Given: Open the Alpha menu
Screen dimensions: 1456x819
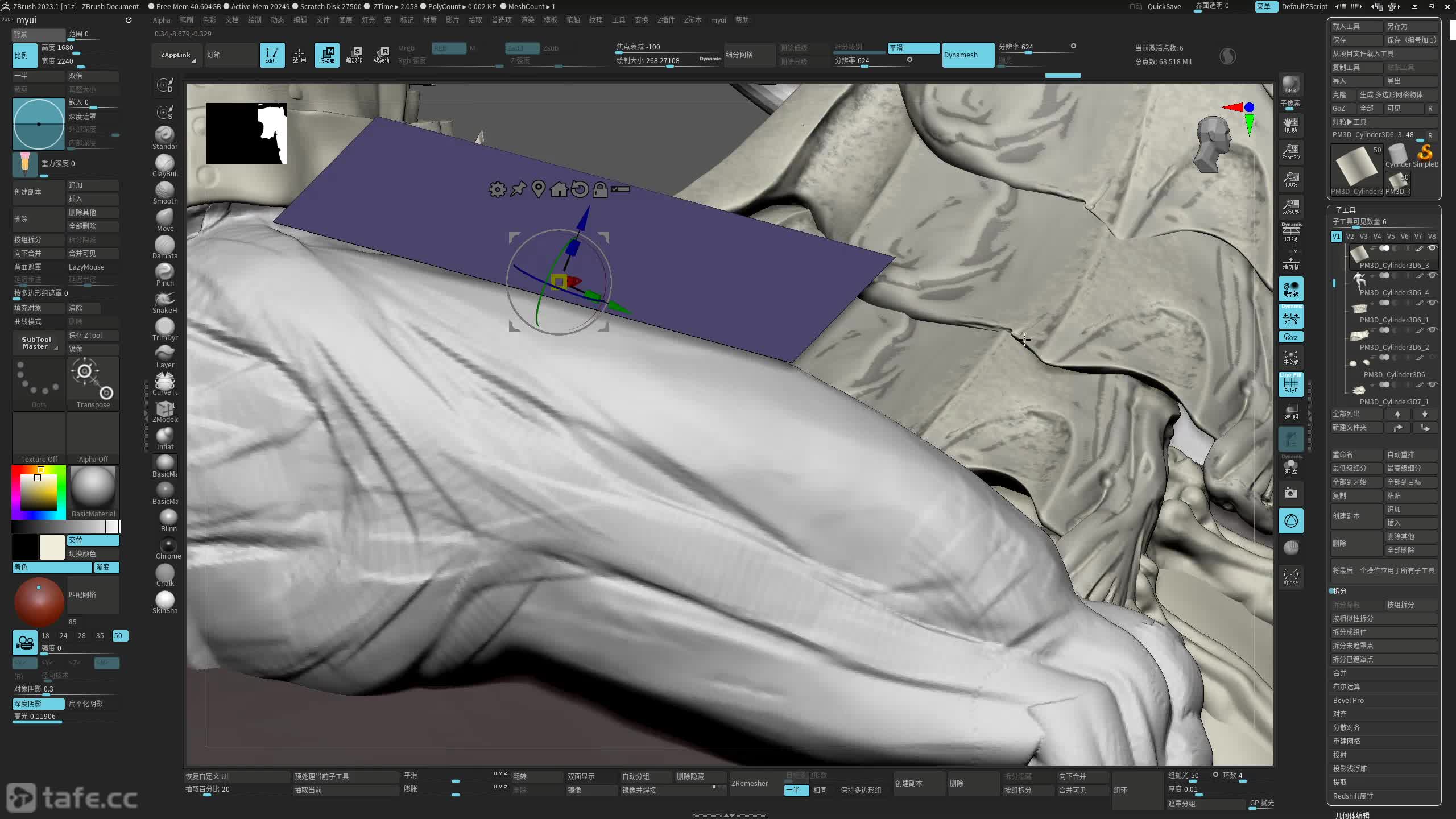Looking at the screenshot, I should 162,20.
